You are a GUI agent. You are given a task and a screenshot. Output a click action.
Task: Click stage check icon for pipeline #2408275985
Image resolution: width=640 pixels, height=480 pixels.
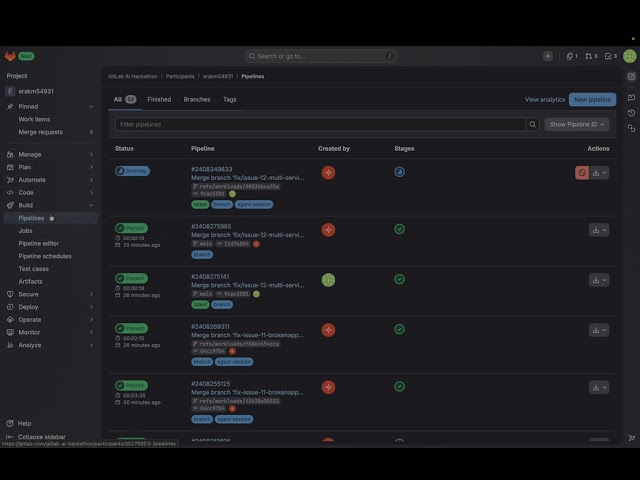point(400,229)
